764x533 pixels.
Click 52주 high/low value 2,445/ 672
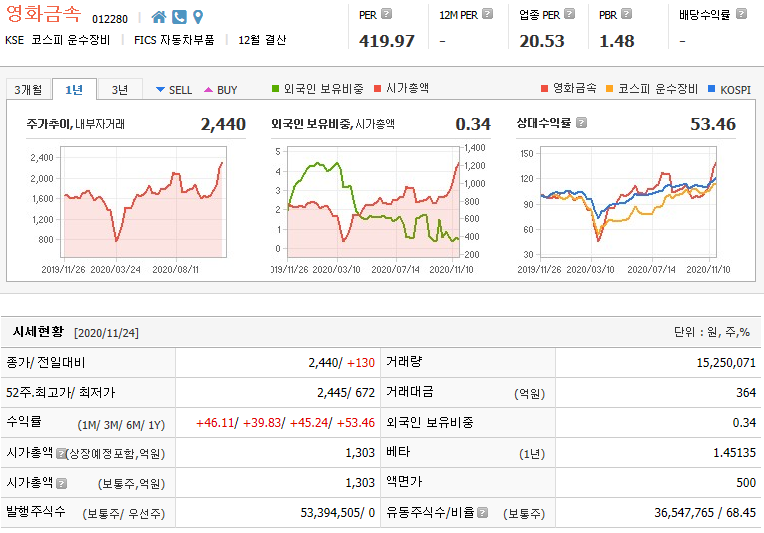[346, 393]
